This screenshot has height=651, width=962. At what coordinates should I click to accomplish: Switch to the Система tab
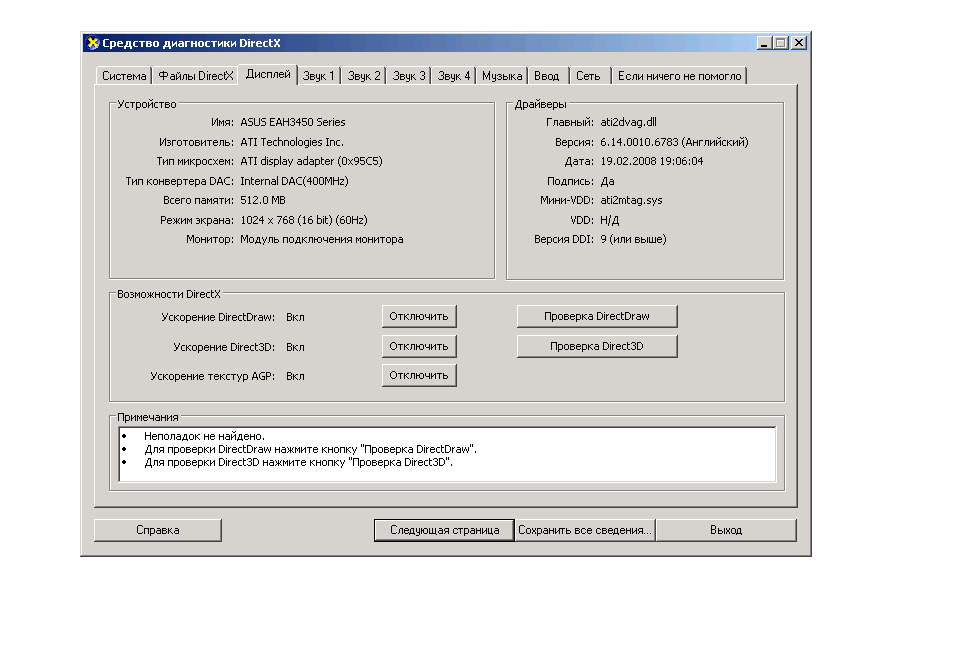click(x=124, y=76)
